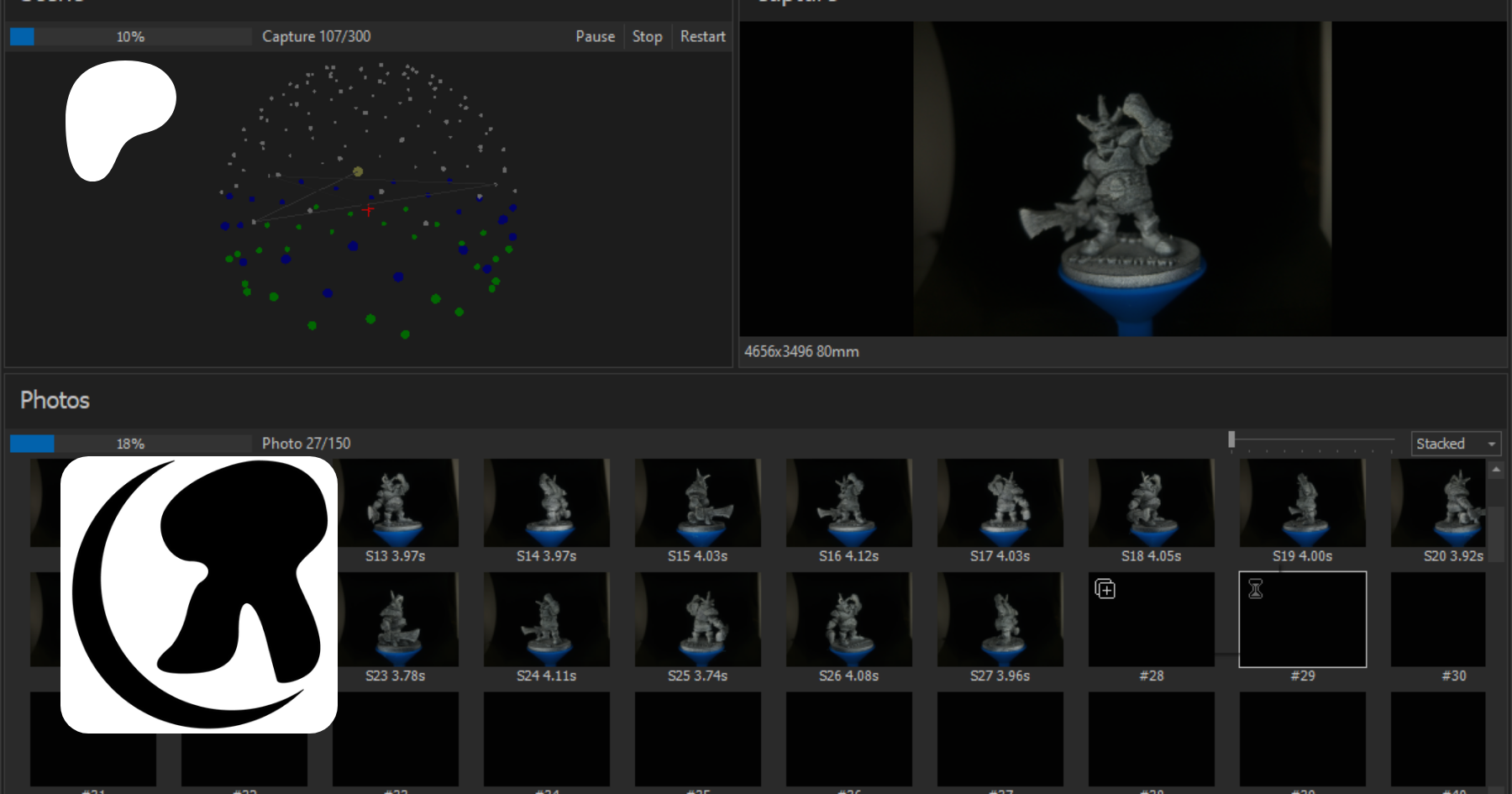
Task: Select the yellow camera position dot in scene
Action: pos(358,171)
